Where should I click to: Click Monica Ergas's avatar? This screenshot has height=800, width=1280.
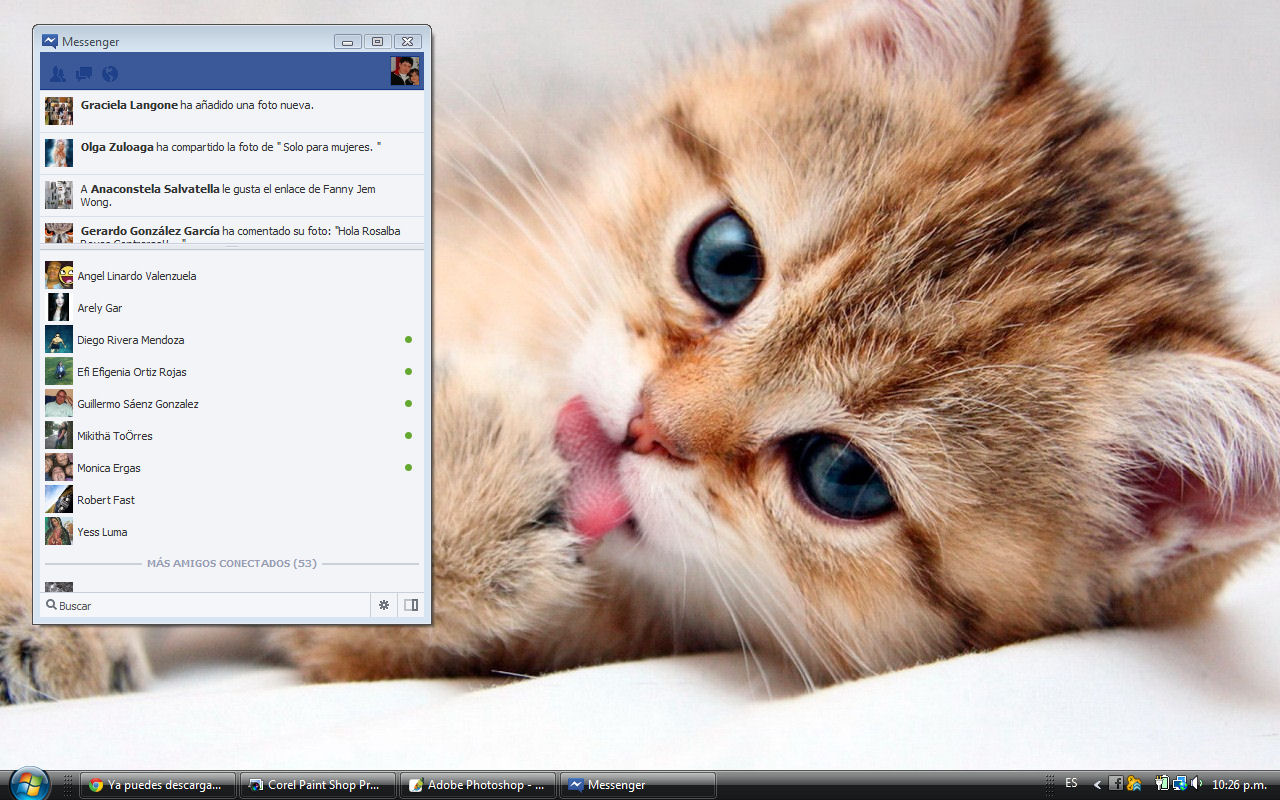pyautogui.click(x=59, y=467)
